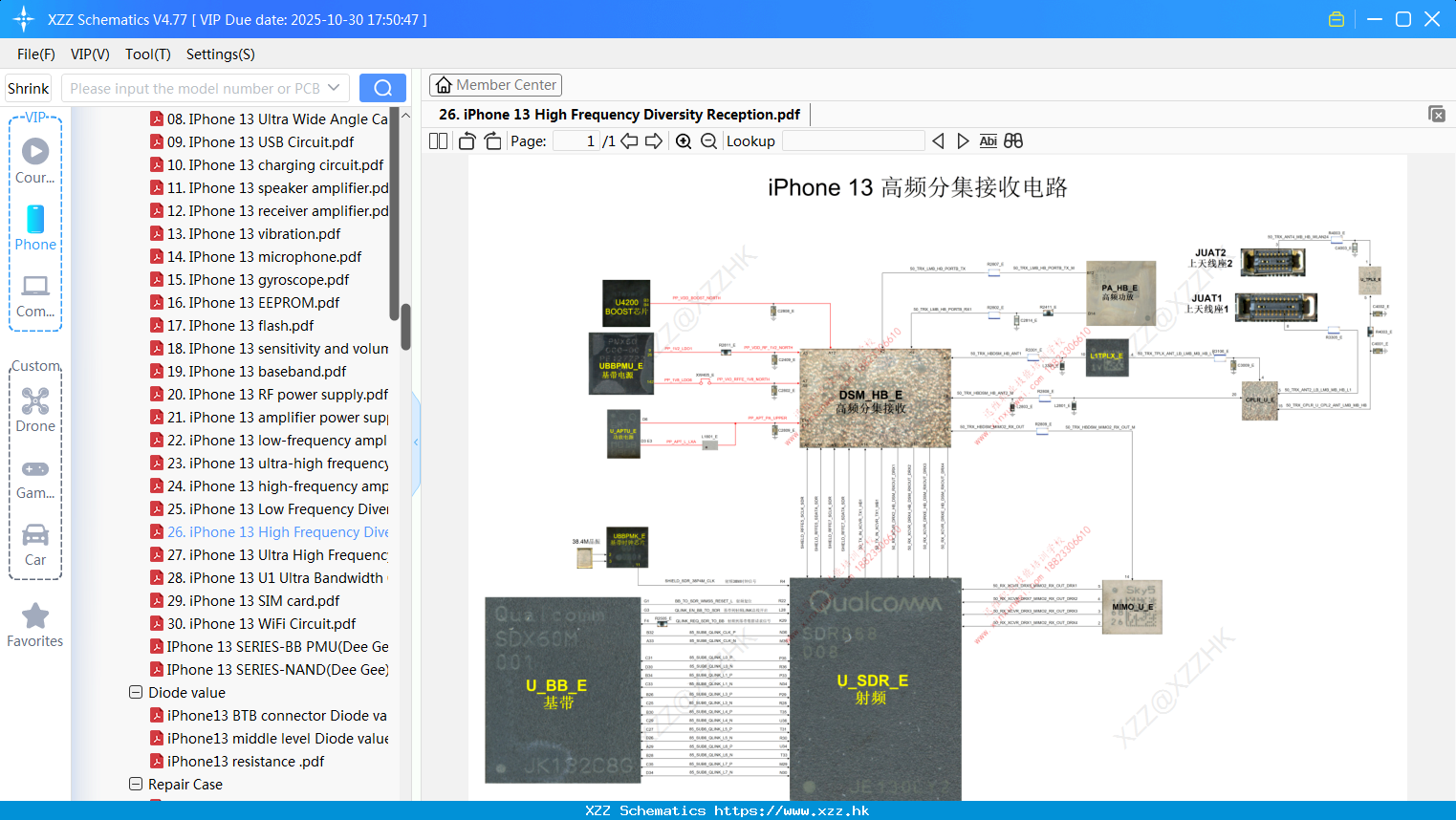Go to the next page arrow

click(654, 140)
